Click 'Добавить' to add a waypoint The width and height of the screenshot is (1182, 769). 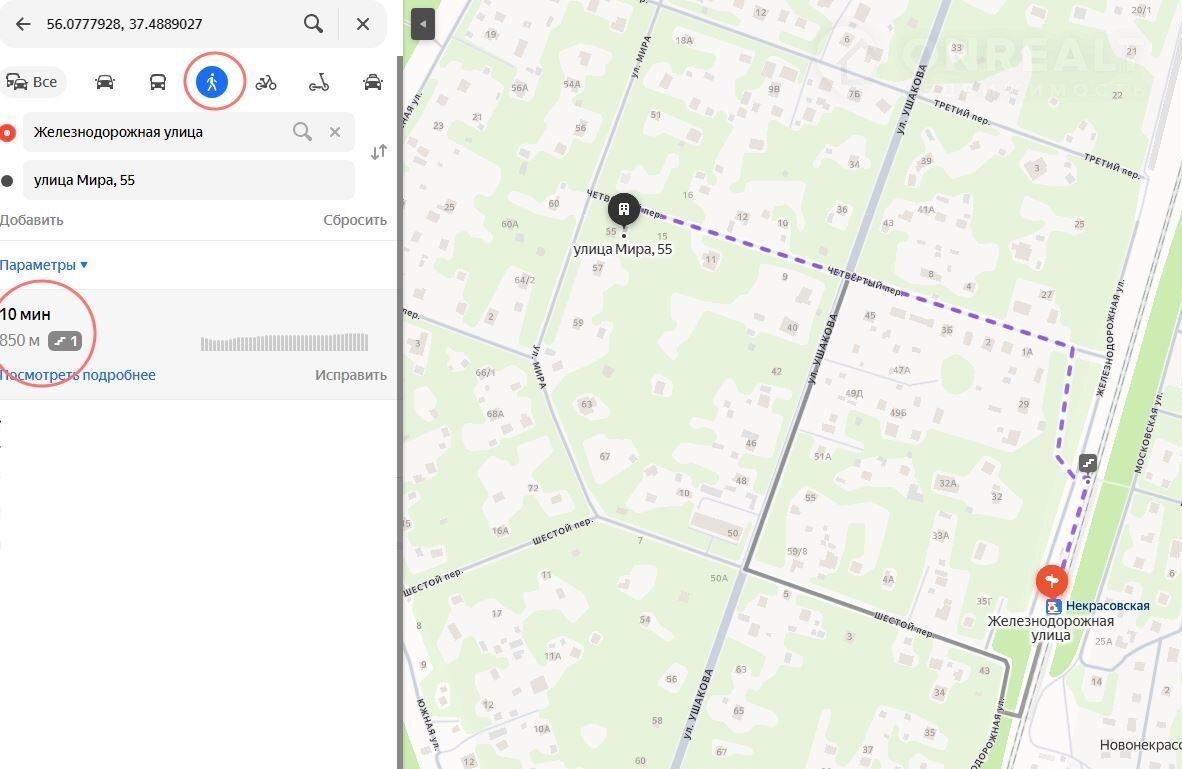(x=31, y=220)
